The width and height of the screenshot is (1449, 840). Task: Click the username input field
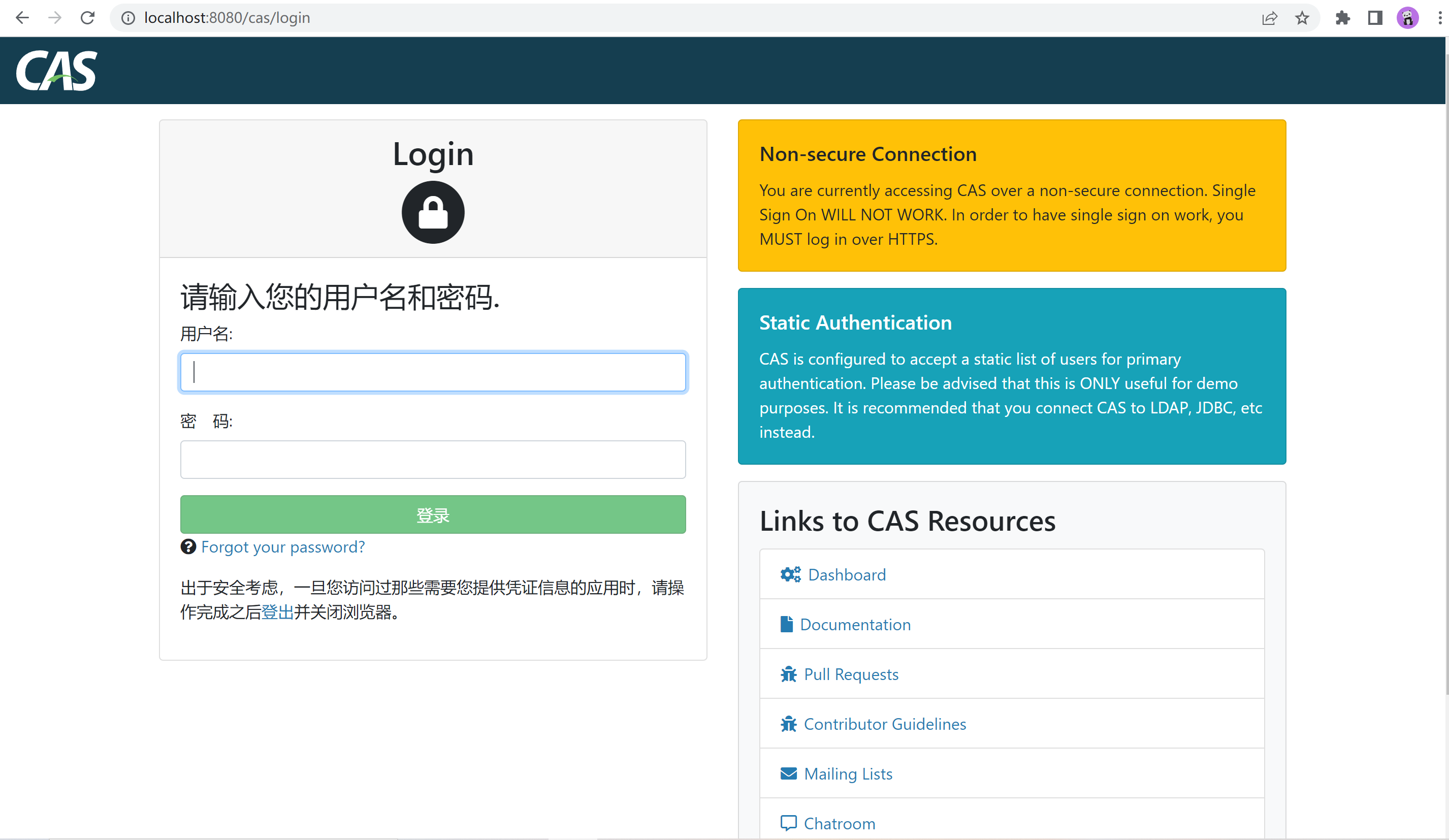click(x=432, y=372)
